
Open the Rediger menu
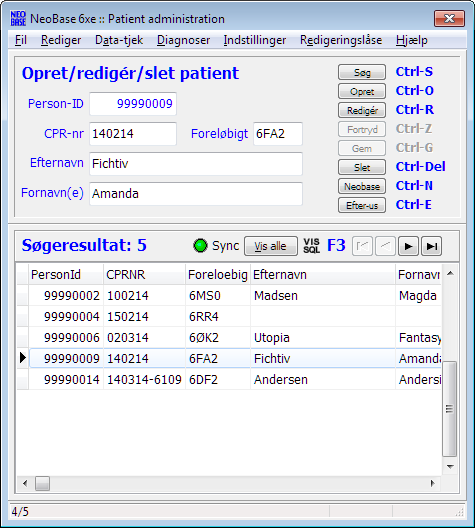click(x=61, y=40)
